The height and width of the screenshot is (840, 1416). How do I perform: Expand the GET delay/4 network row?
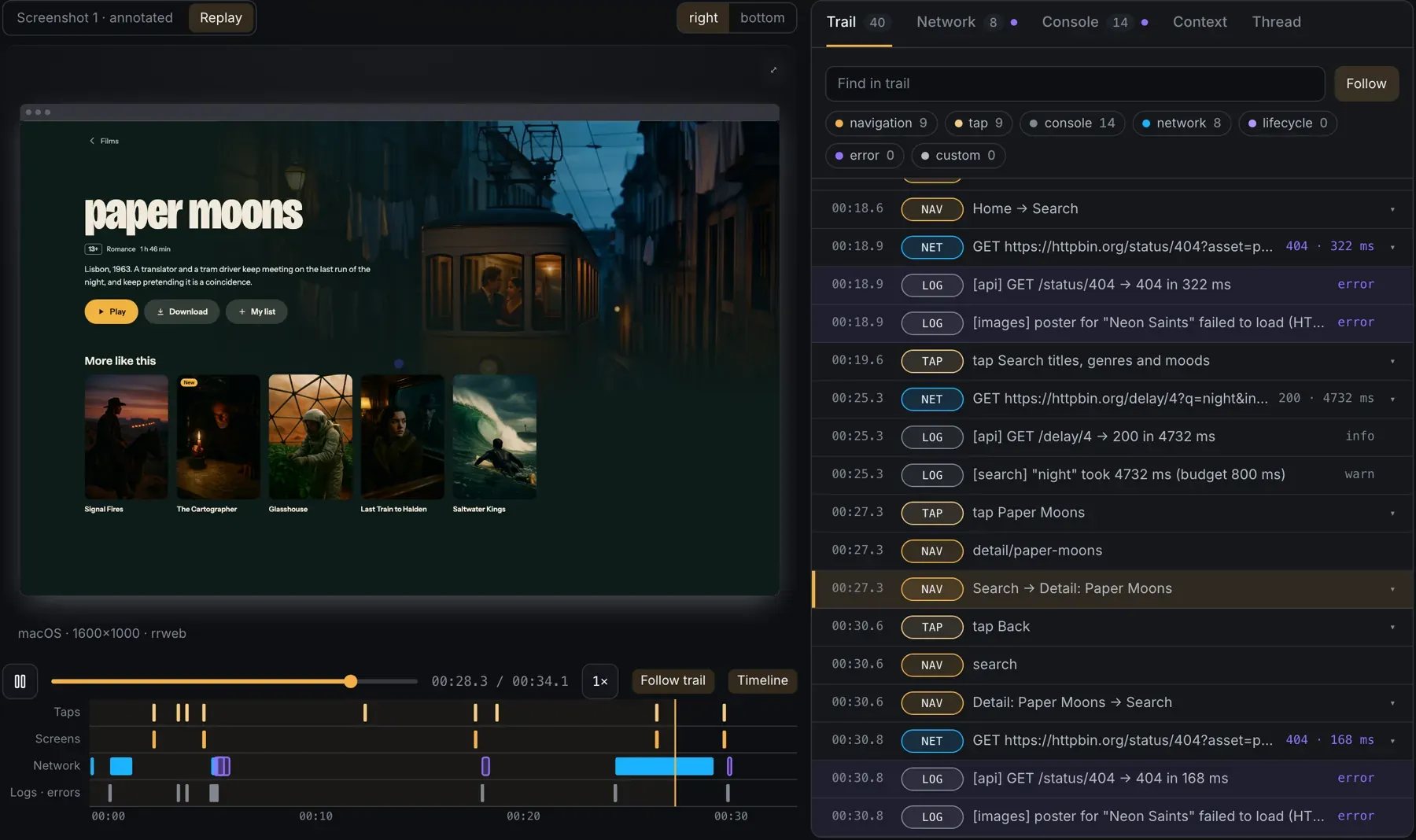coord(1392,399)
